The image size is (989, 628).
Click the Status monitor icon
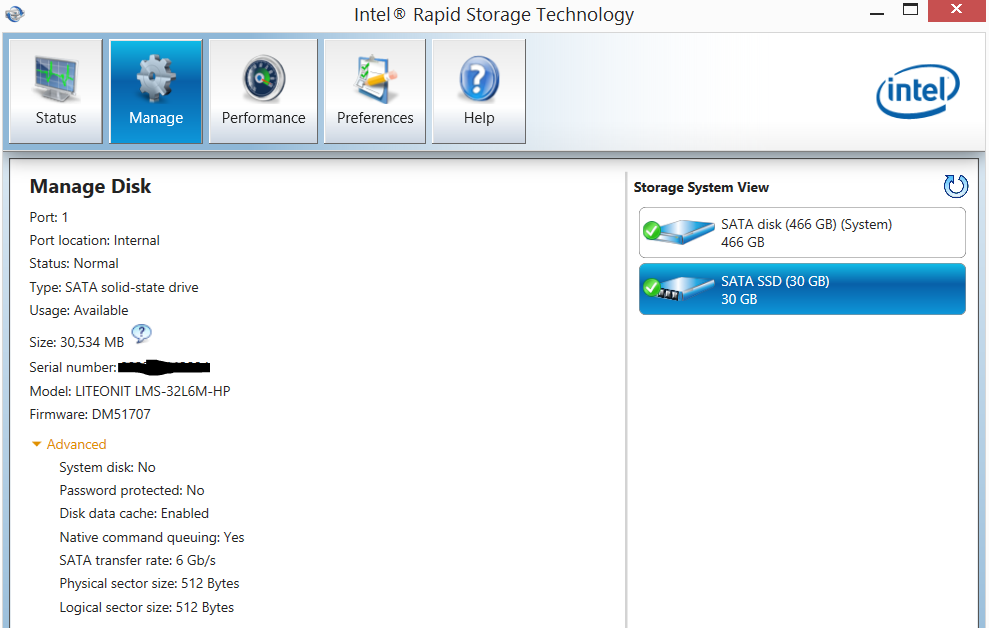pos(56,78)
